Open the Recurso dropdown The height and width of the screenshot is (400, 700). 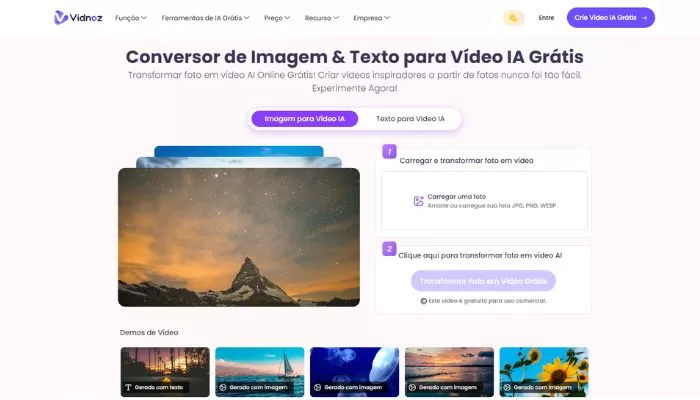point(321,18)
